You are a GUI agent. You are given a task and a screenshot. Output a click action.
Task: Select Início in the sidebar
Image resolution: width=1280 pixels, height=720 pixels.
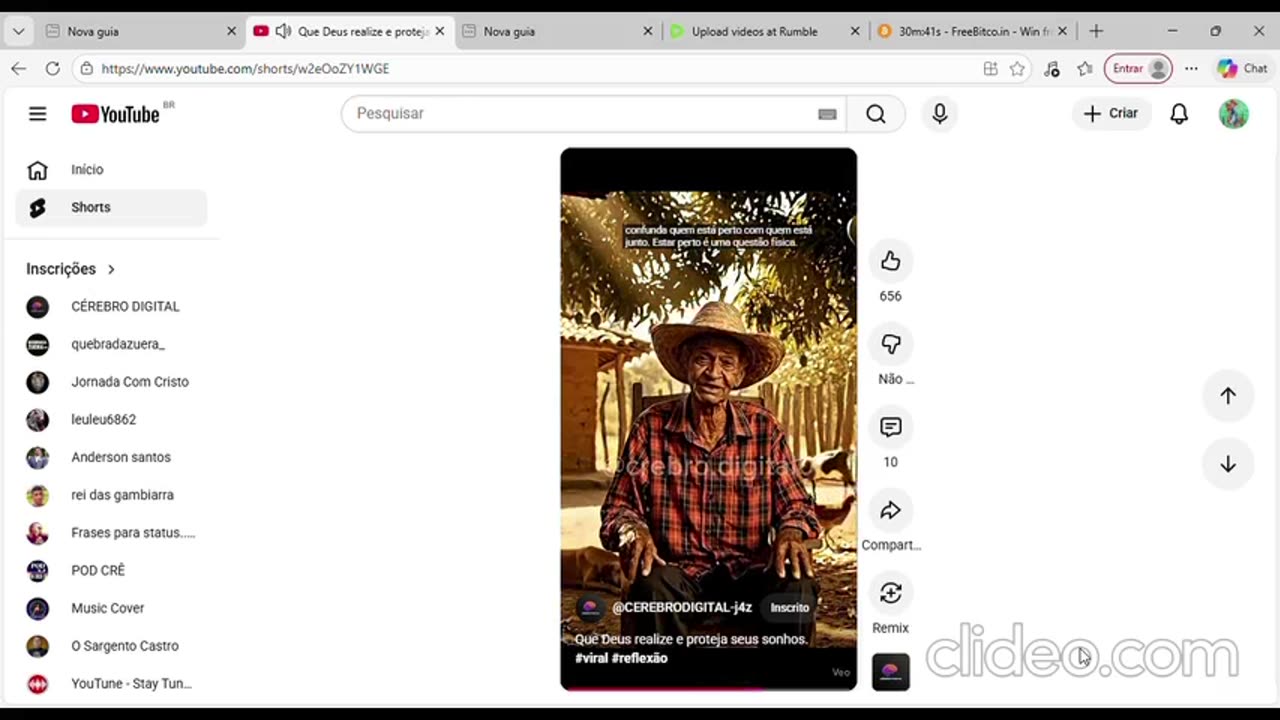click(111, 170)
